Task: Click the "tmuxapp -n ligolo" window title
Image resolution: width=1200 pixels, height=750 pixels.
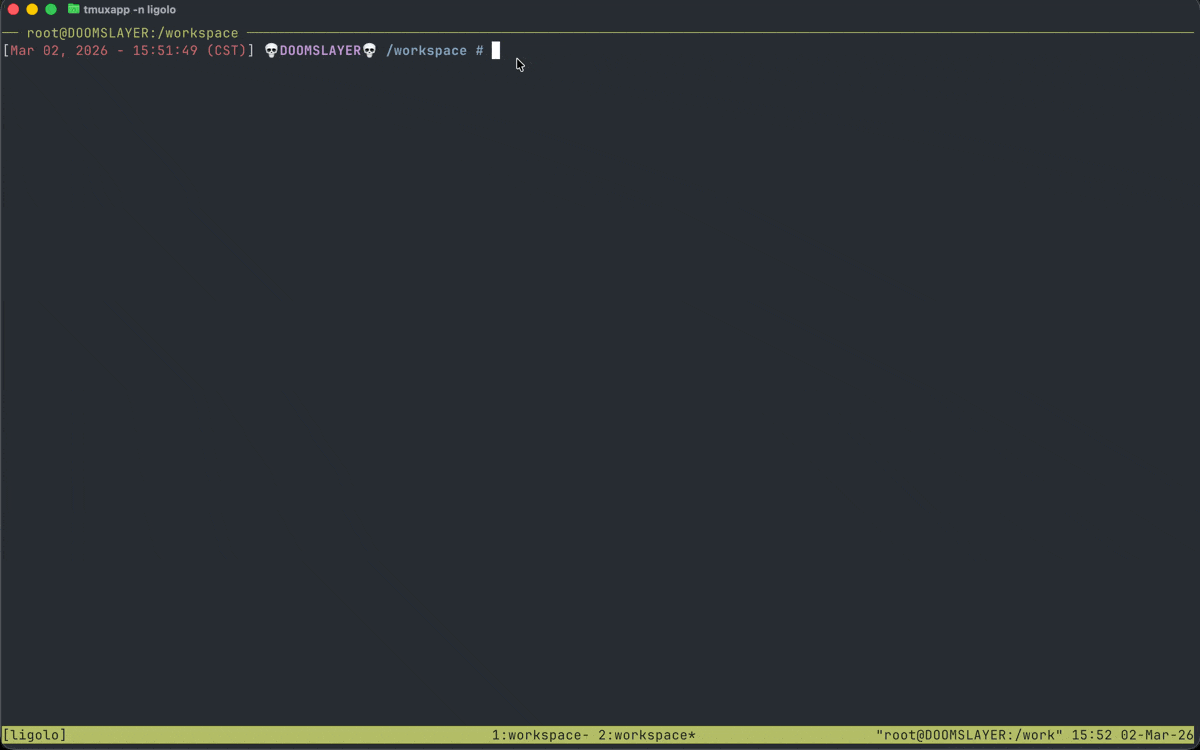Action: pos(129,9)
